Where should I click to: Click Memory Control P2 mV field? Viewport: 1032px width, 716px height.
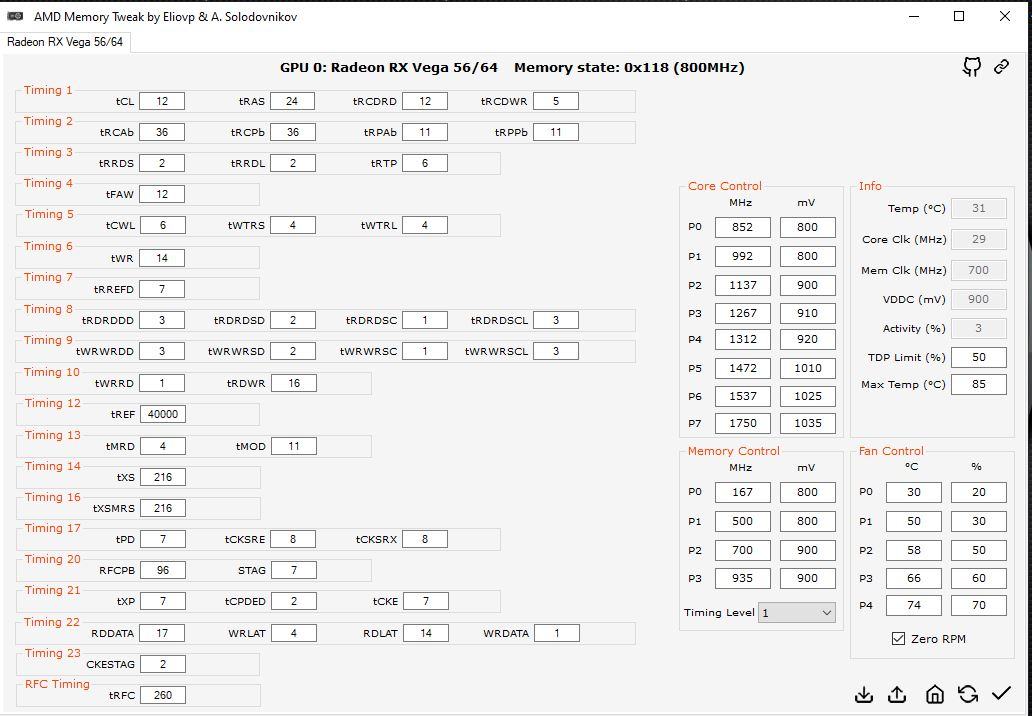[x=808, y=550]
